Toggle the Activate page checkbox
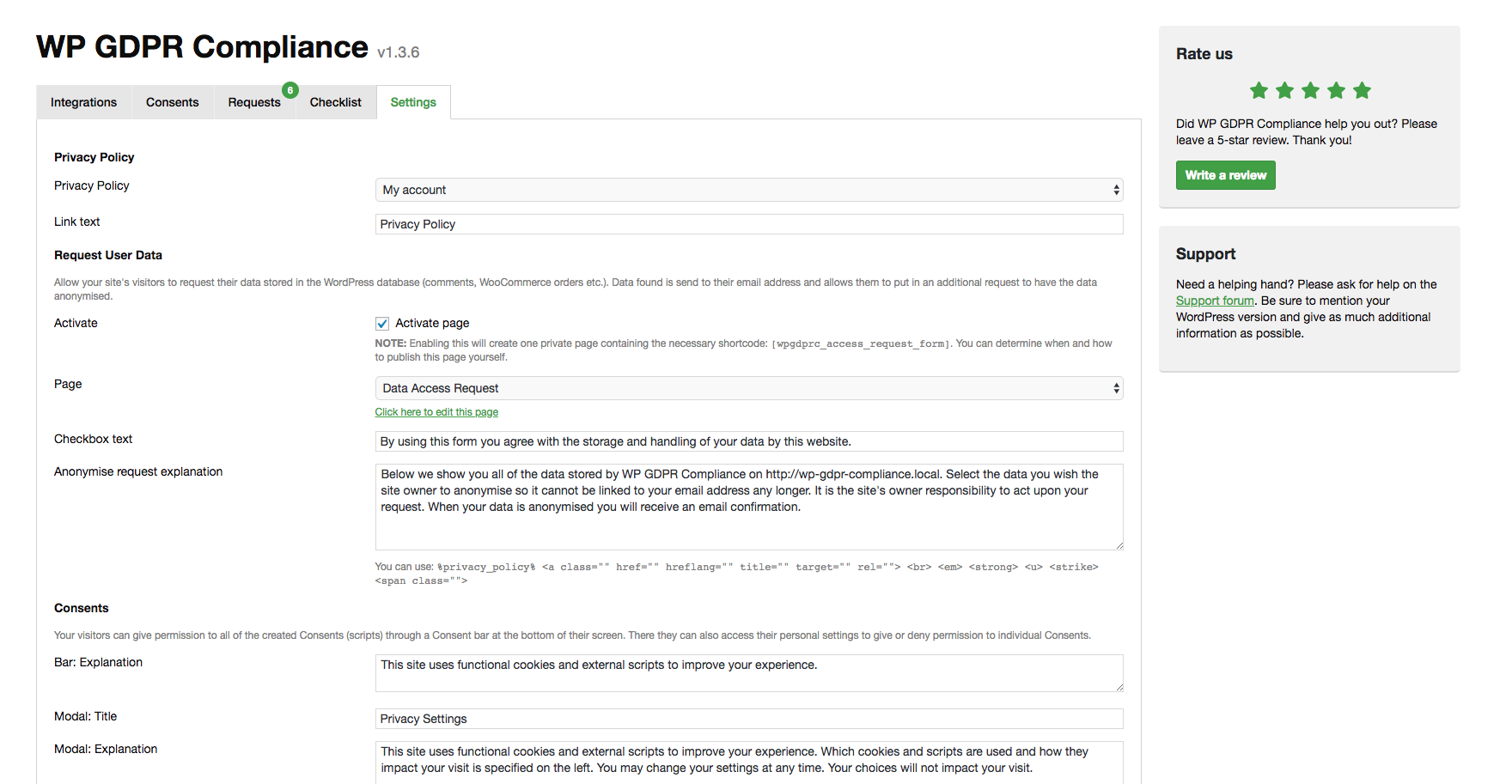 (382, 324)
